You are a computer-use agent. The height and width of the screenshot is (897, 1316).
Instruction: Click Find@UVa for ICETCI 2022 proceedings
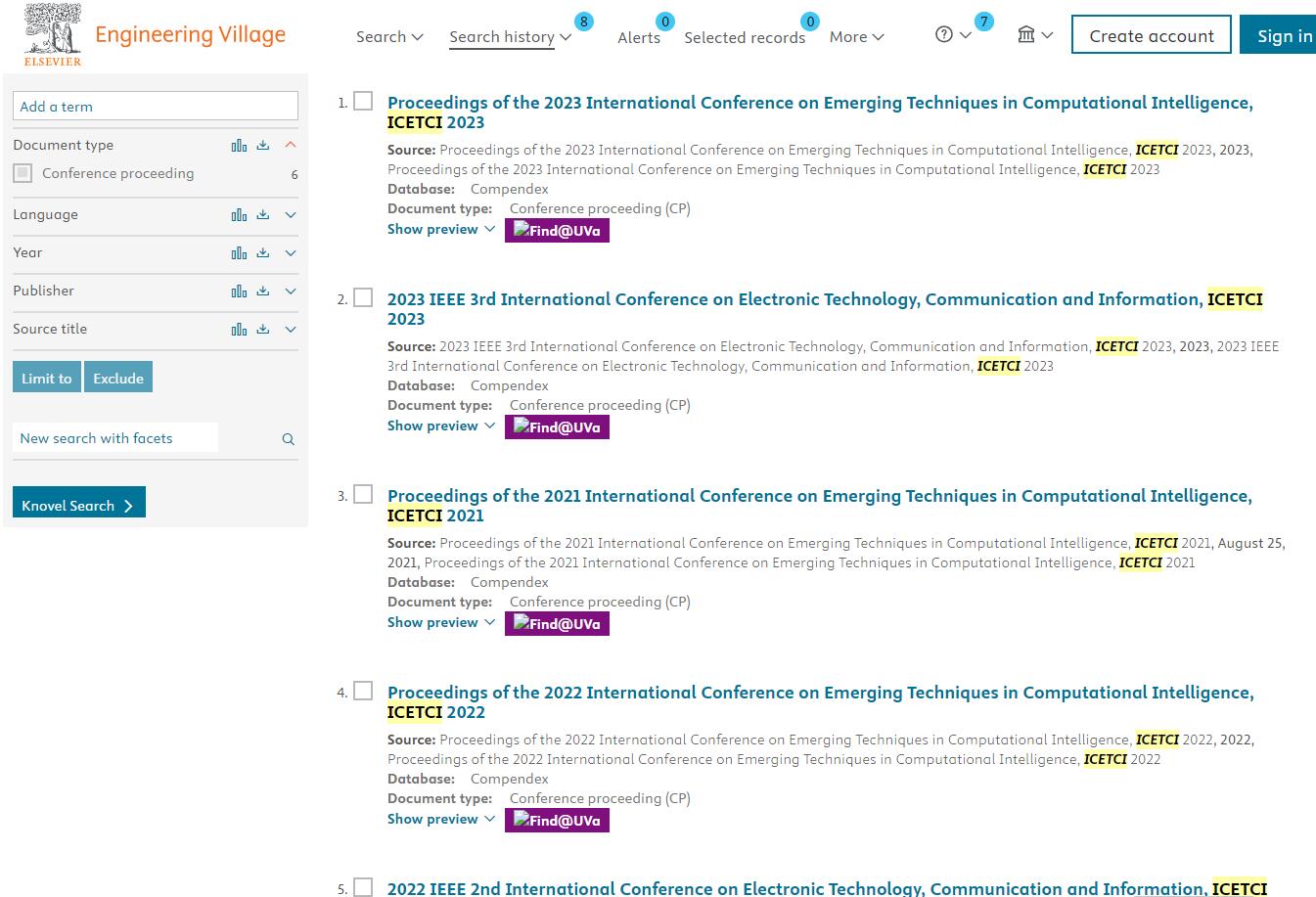(557, 820)
